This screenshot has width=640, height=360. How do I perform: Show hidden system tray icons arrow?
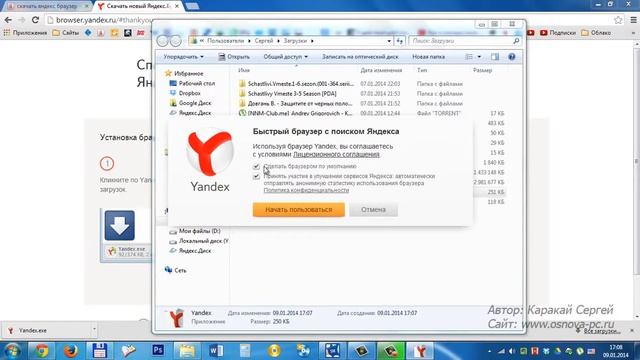click(x=489, y=351)
